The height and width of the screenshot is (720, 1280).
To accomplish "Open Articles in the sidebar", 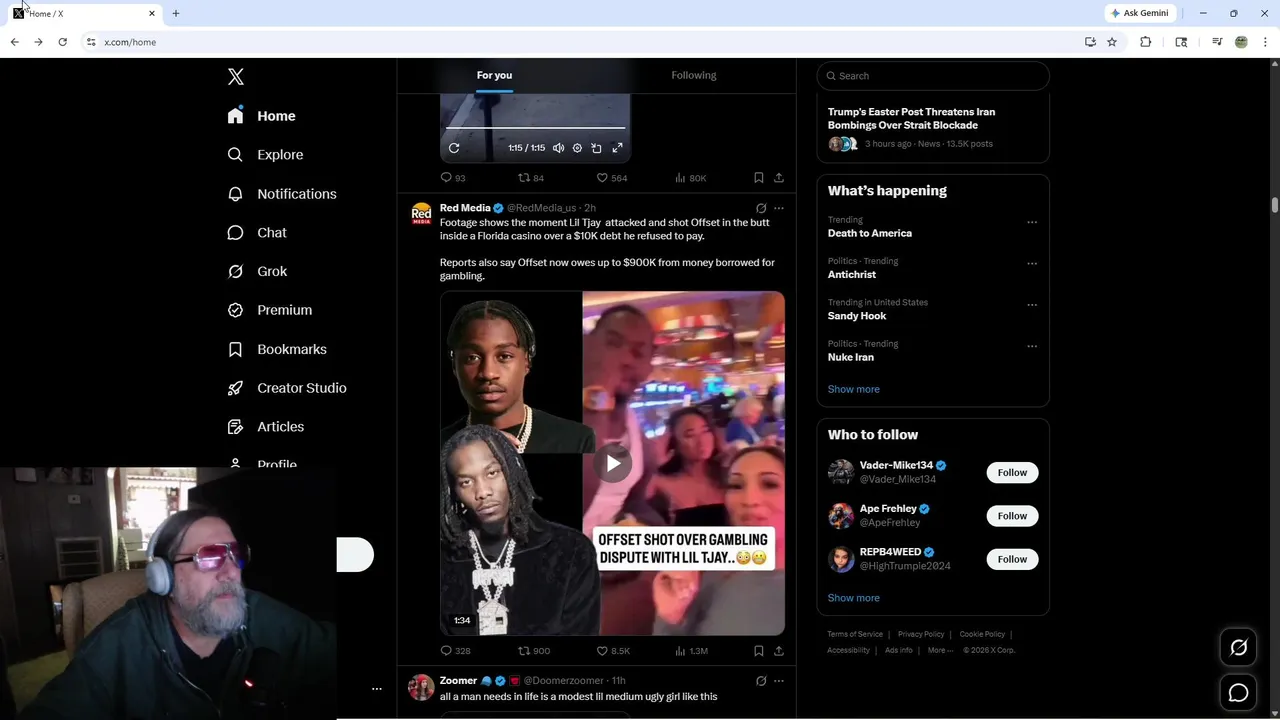I will click(x=266, y=427).
